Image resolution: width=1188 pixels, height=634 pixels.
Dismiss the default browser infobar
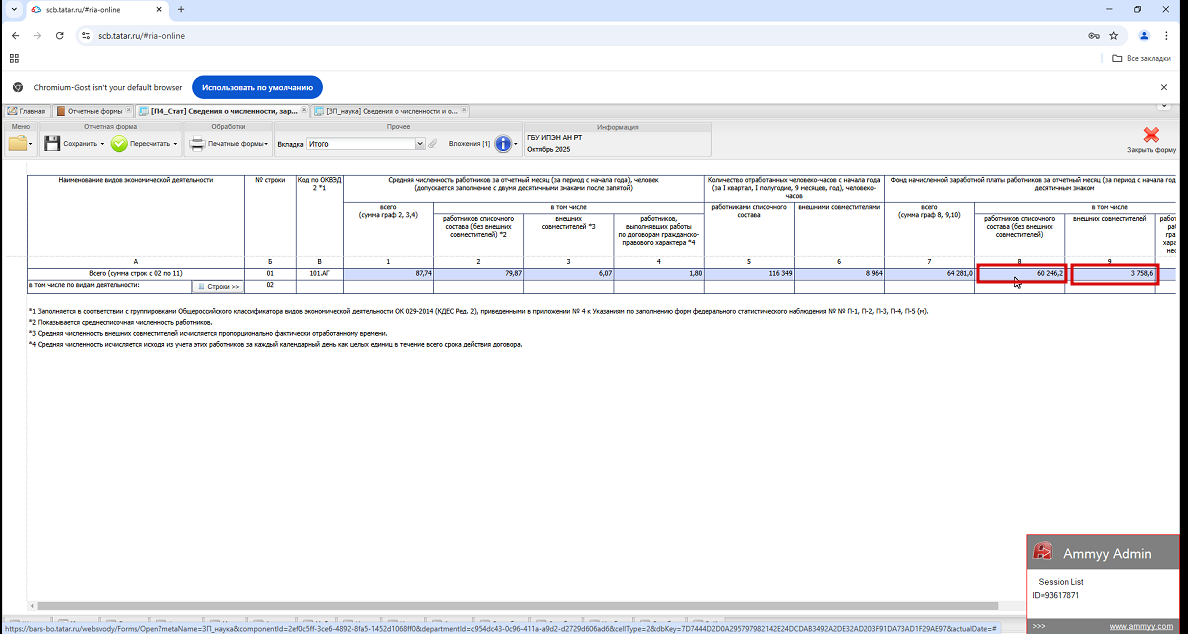pyautogui.click(x=1164, y=87)
